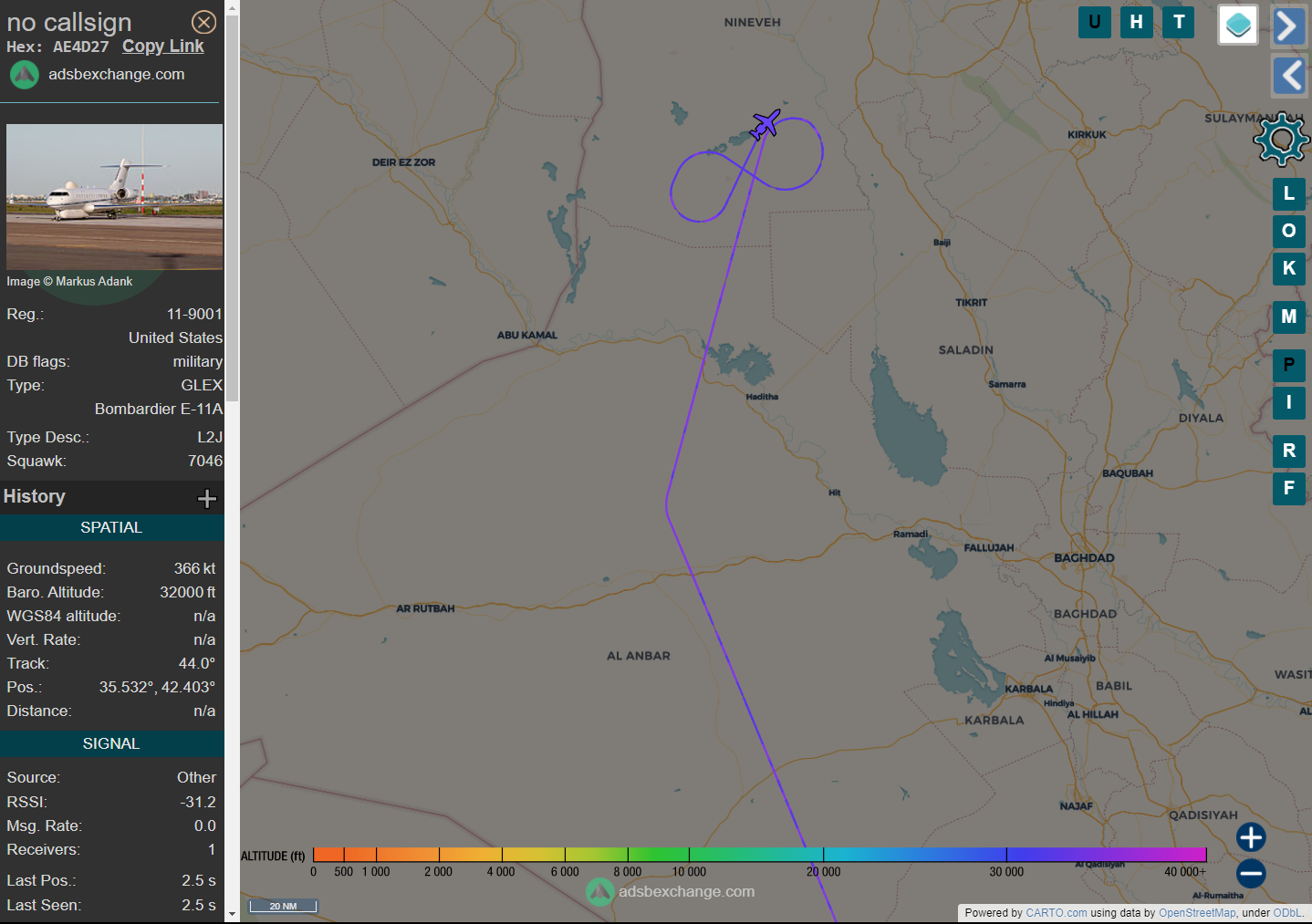
Task: Open the map layers selector icon
Action: tap(1238, 25)
